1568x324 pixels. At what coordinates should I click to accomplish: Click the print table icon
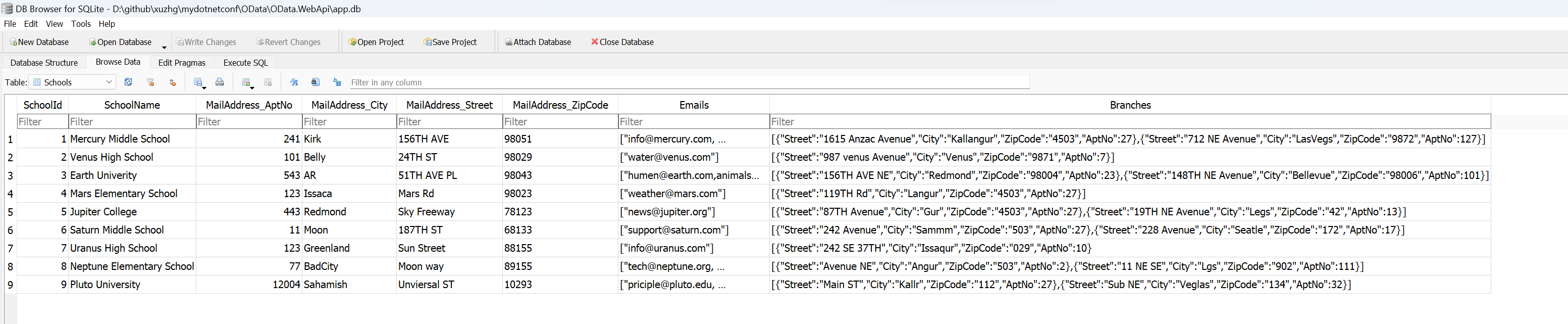tap(220, 82)
